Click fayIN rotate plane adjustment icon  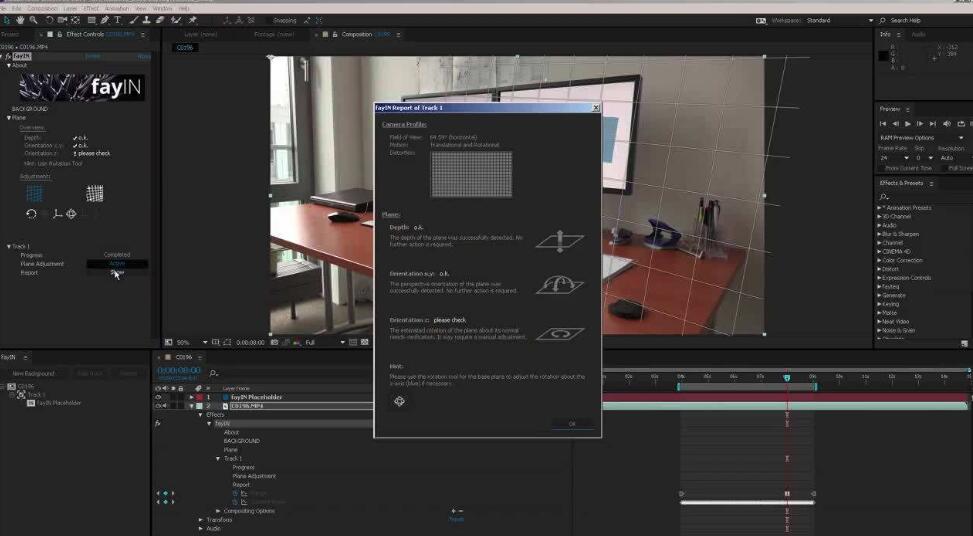click(x=32, y=214)
